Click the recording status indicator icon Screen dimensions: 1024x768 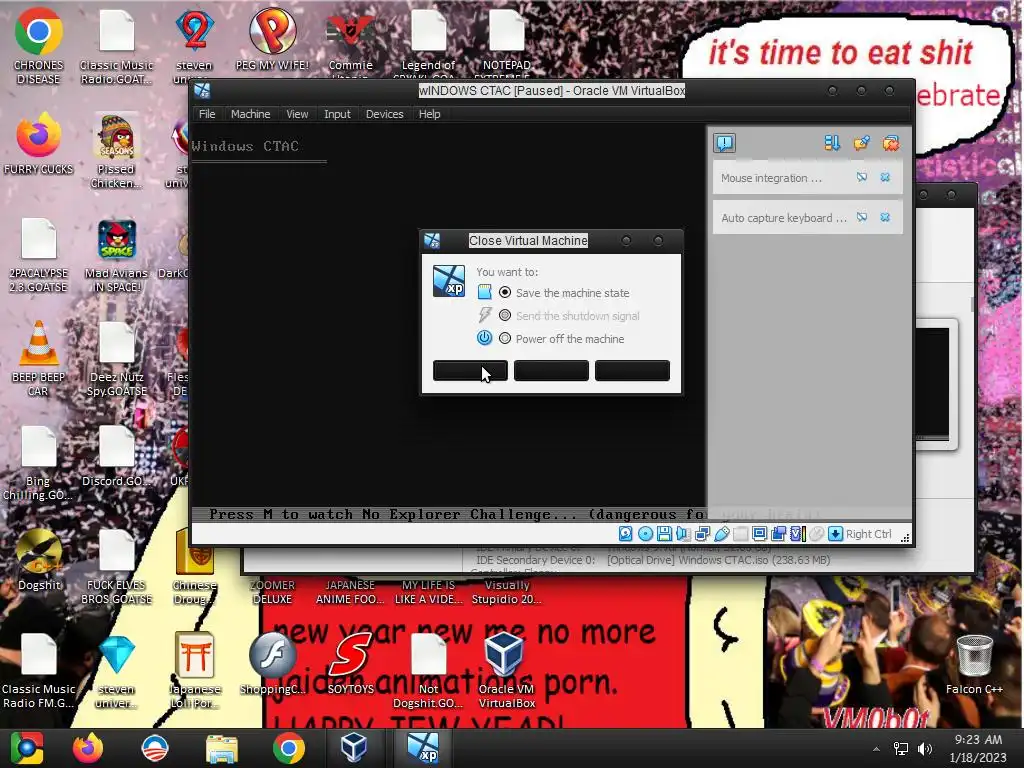tap(778, 534)
